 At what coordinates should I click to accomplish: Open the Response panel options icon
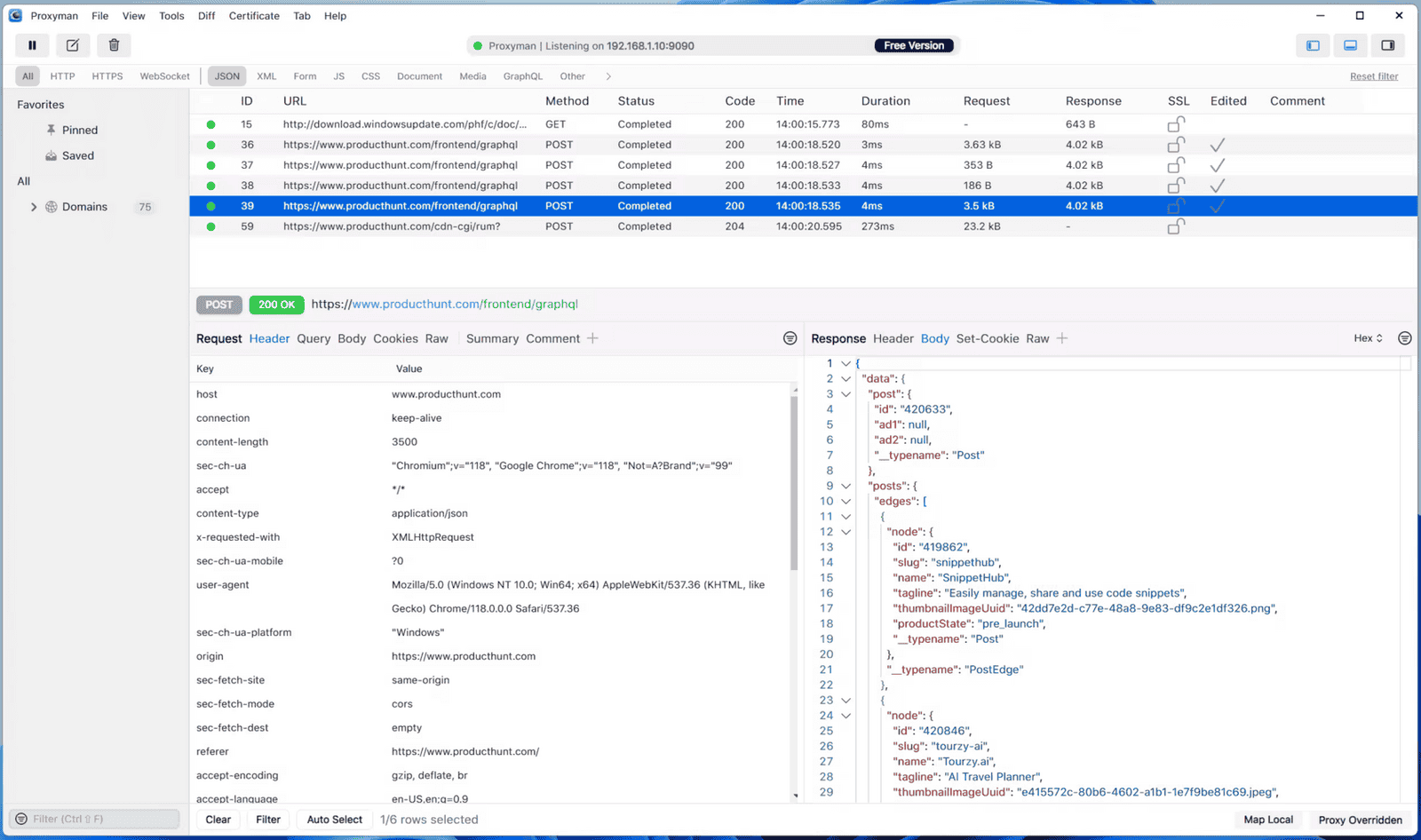1404,338
